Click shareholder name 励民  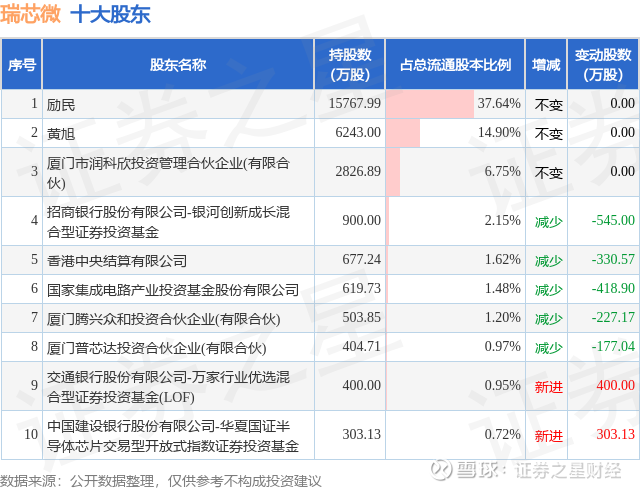tap(61, 105)
